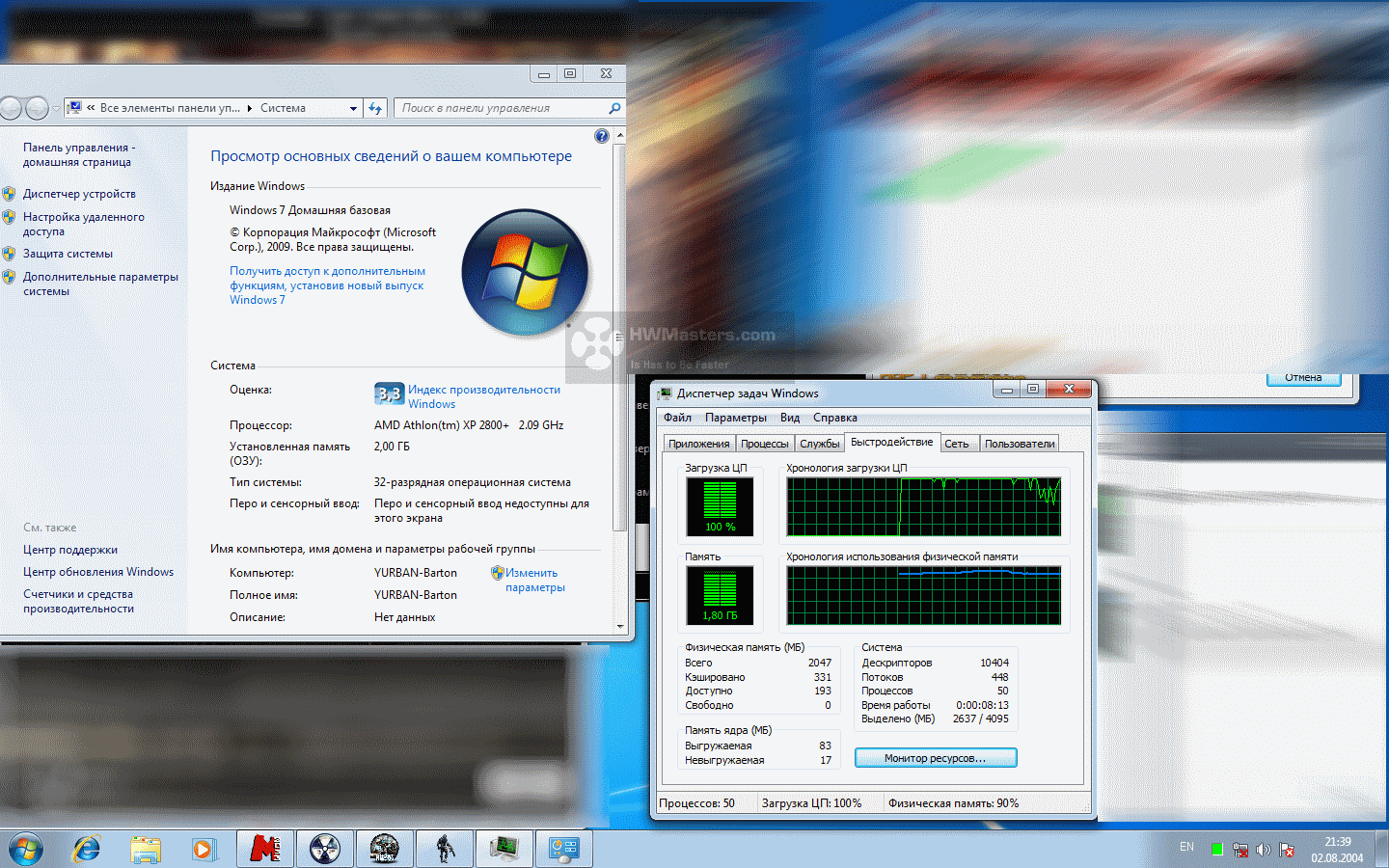1389x868 pixels.
Task: Open Счетчики и средства производительности link
Action: 78,601
